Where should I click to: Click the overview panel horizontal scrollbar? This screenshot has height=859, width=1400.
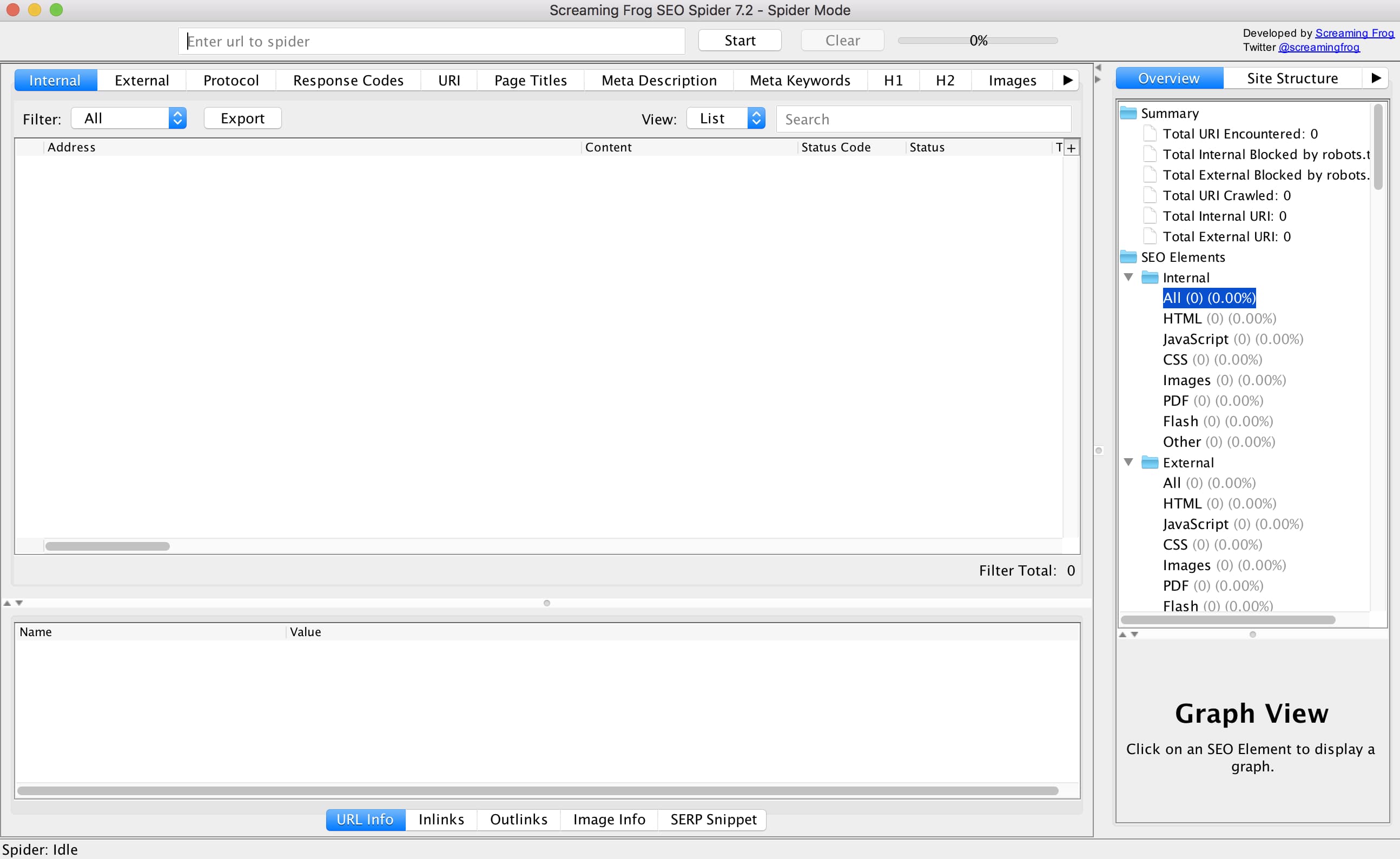(1228, 619)
